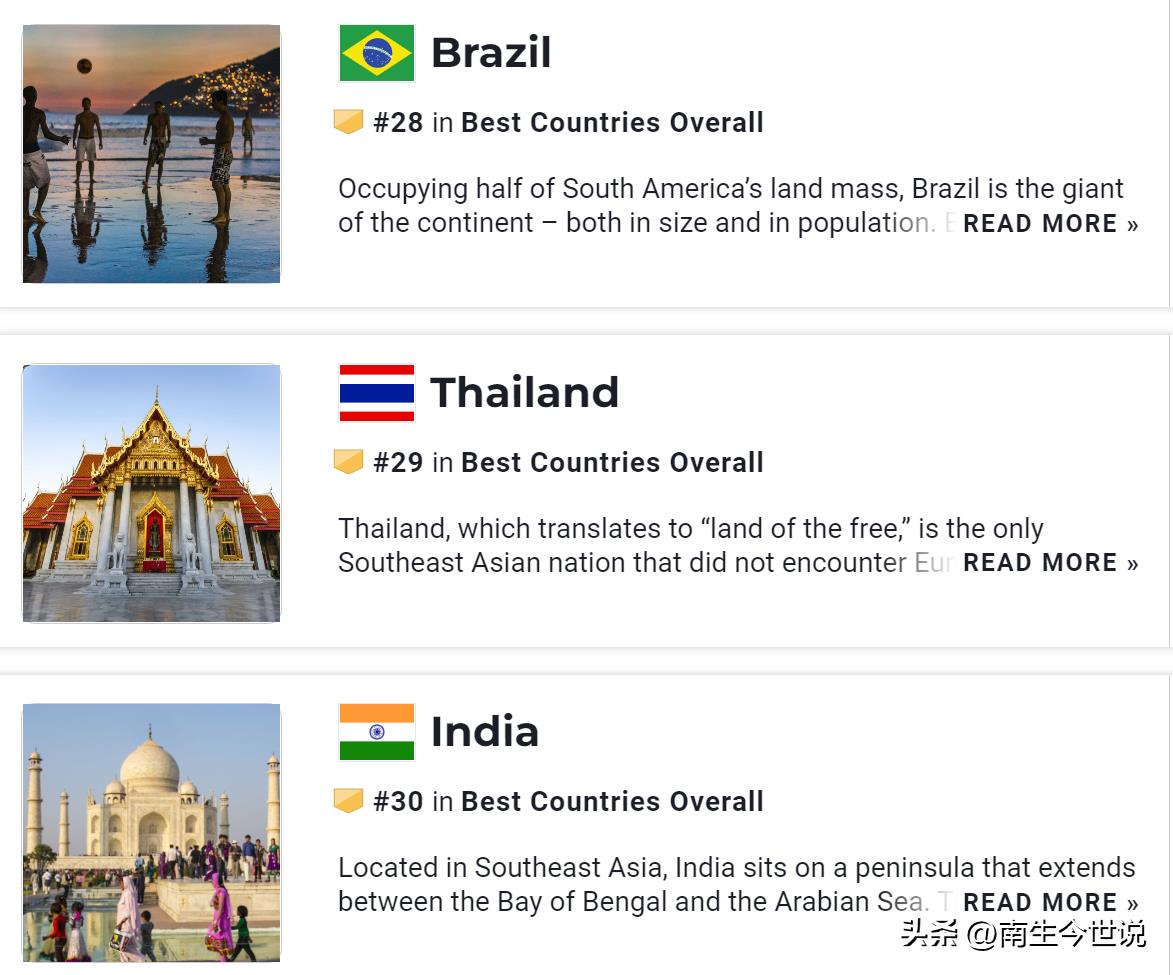The width and height of the screenshot is (1173, 975).
Task: Expand Thailand description with READ MORE
Action: click(x=1050, y=563)
